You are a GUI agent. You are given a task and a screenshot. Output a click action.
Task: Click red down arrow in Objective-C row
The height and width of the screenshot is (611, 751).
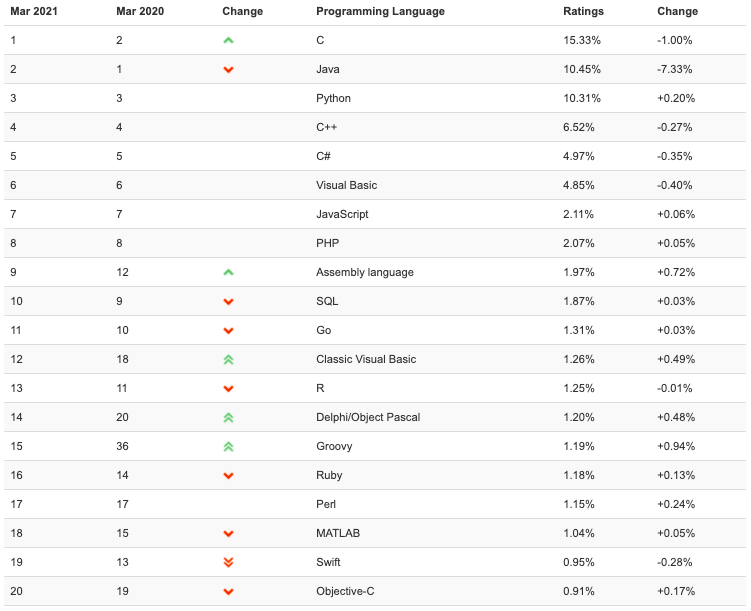(x=228, y=592)
